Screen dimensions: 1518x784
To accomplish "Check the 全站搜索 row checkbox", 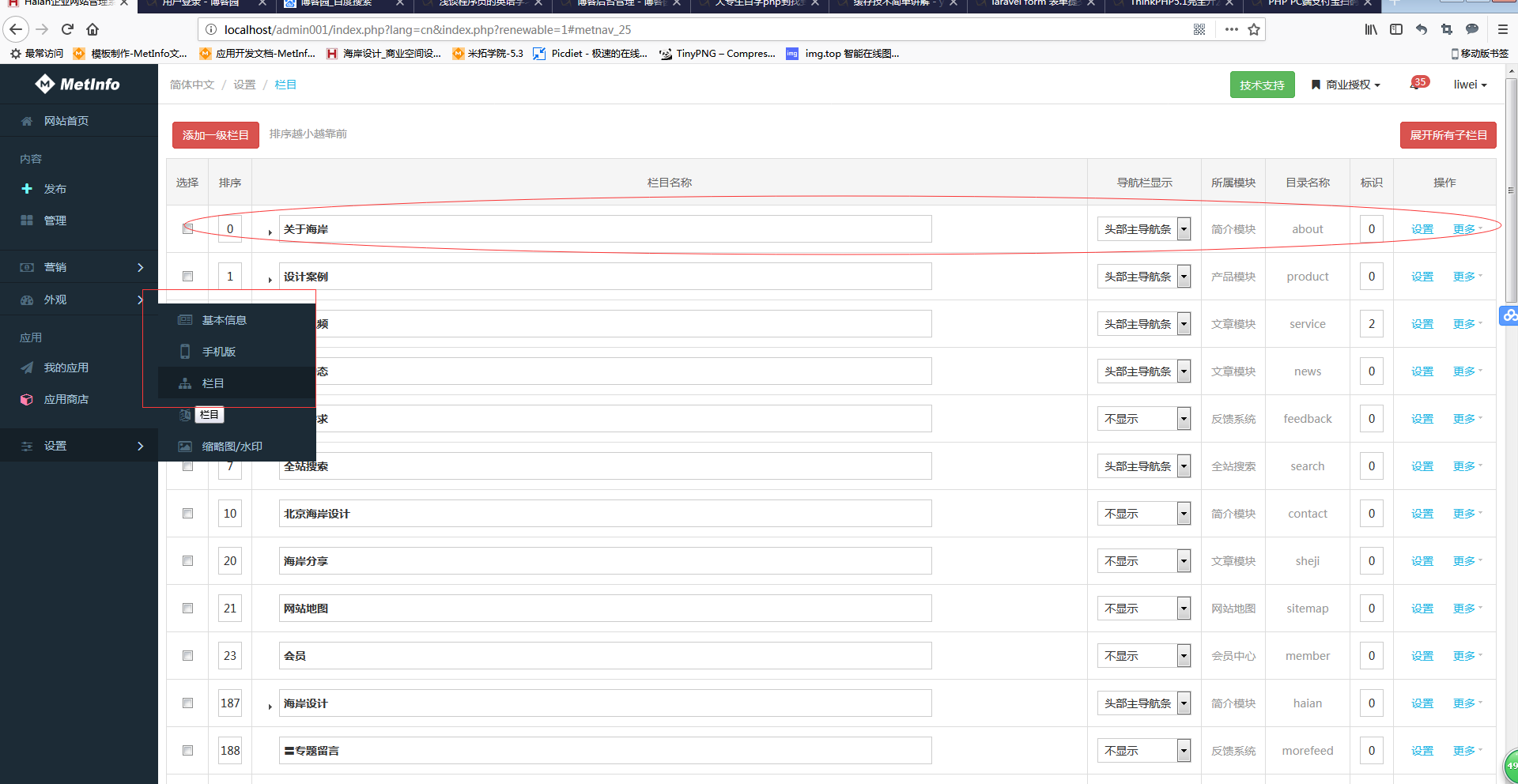I will pos(187,466).
